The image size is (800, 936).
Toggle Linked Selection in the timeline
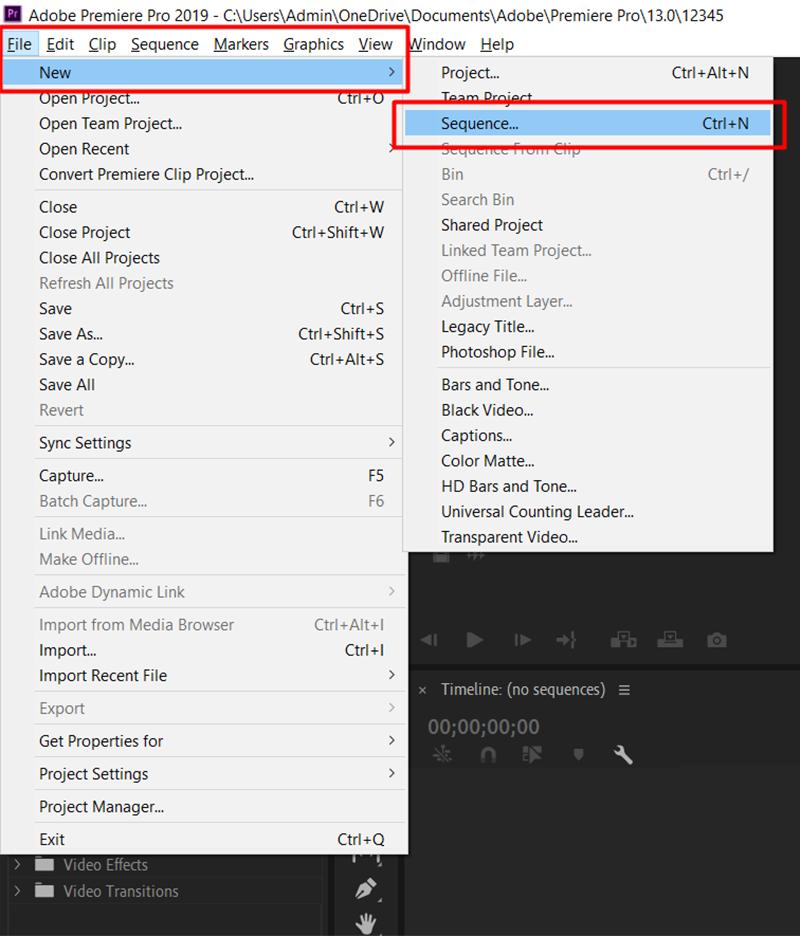tap(529, 754)
